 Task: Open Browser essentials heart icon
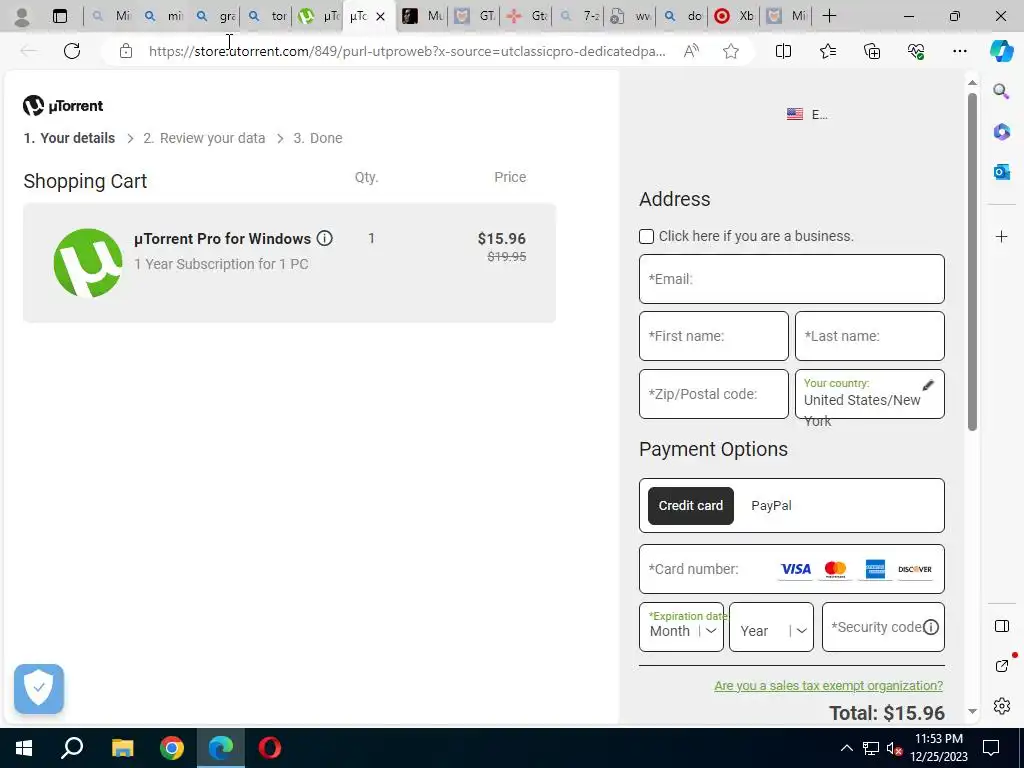(916, 51)
